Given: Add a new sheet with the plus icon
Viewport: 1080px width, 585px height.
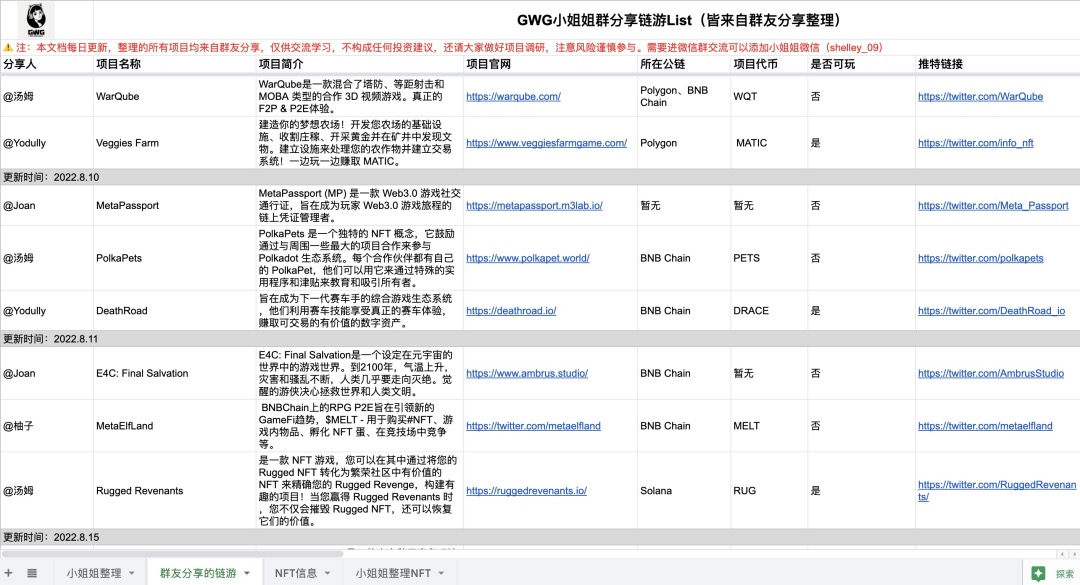Looking at the screenshot, I should point(8,573).
